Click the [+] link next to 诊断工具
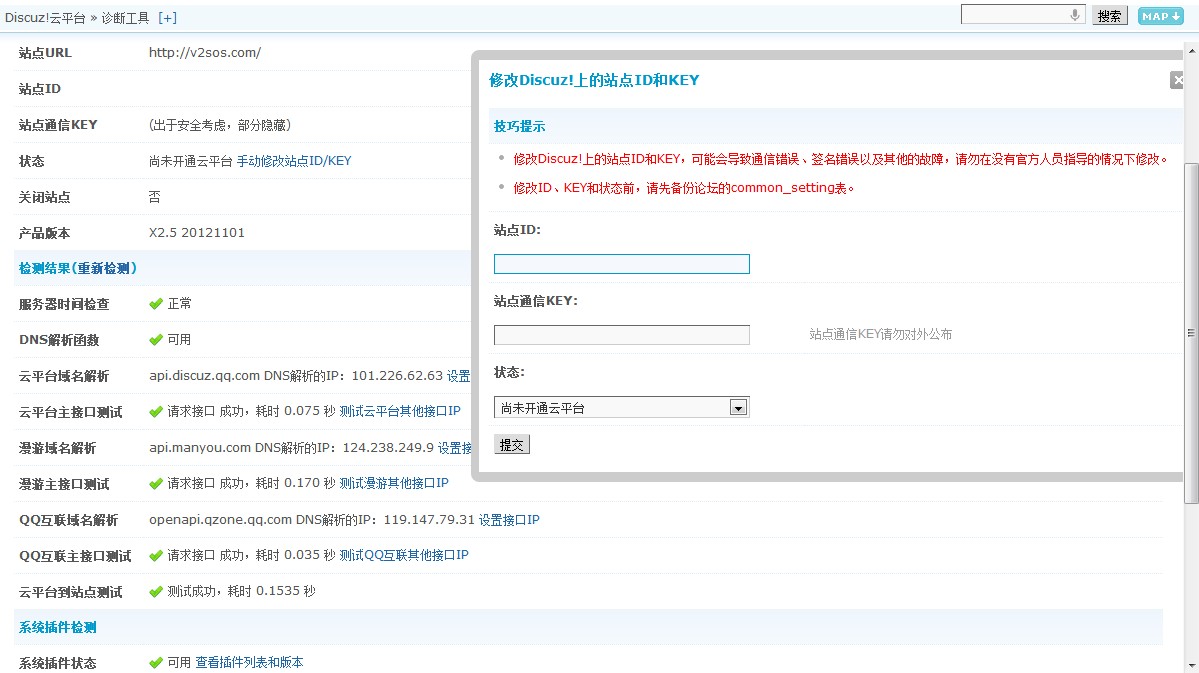 (167, 18)
